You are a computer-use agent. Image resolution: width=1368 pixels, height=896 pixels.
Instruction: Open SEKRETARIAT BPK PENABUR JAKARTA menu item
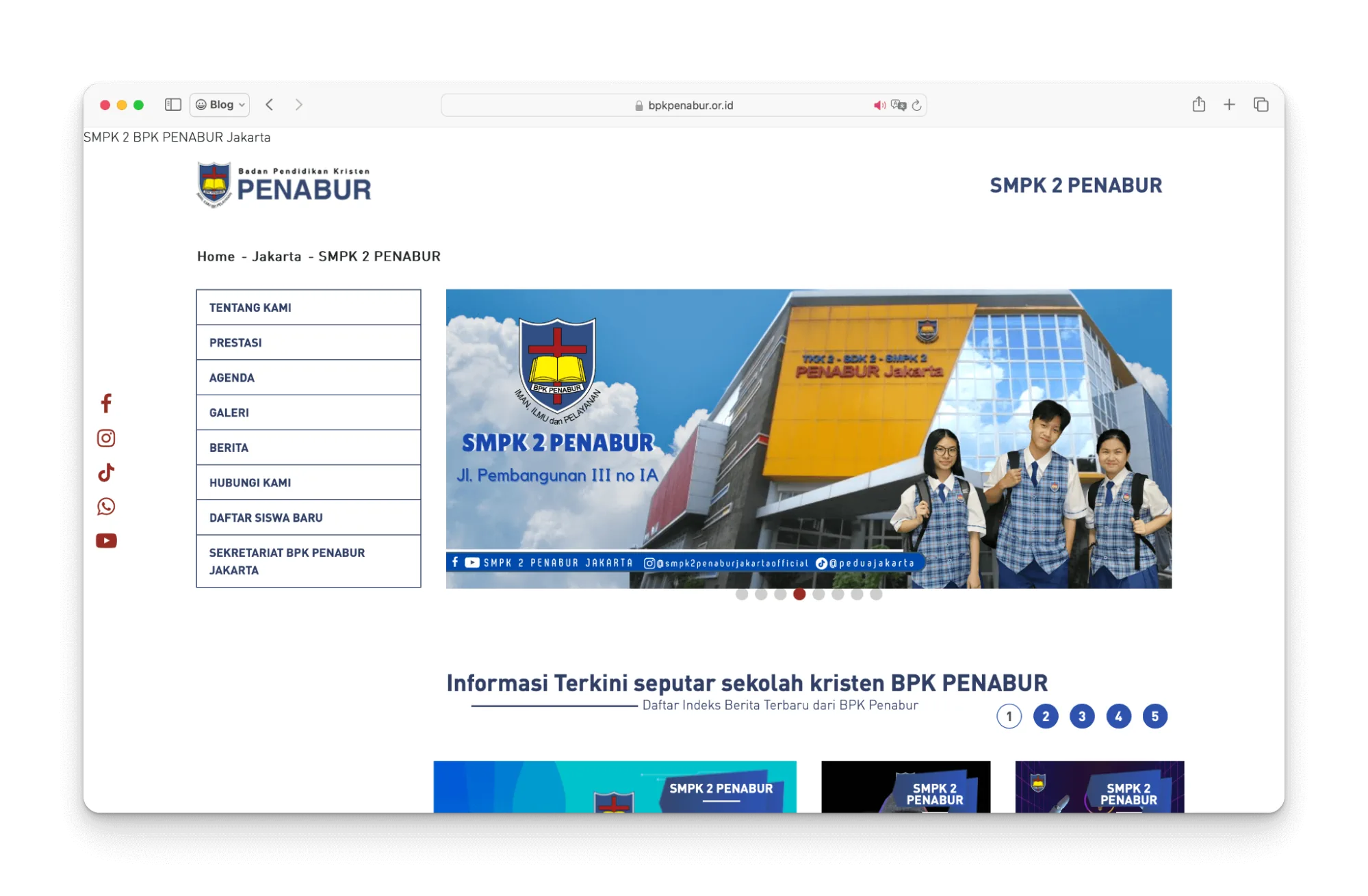pyautogui.click(x=309, y=561)
